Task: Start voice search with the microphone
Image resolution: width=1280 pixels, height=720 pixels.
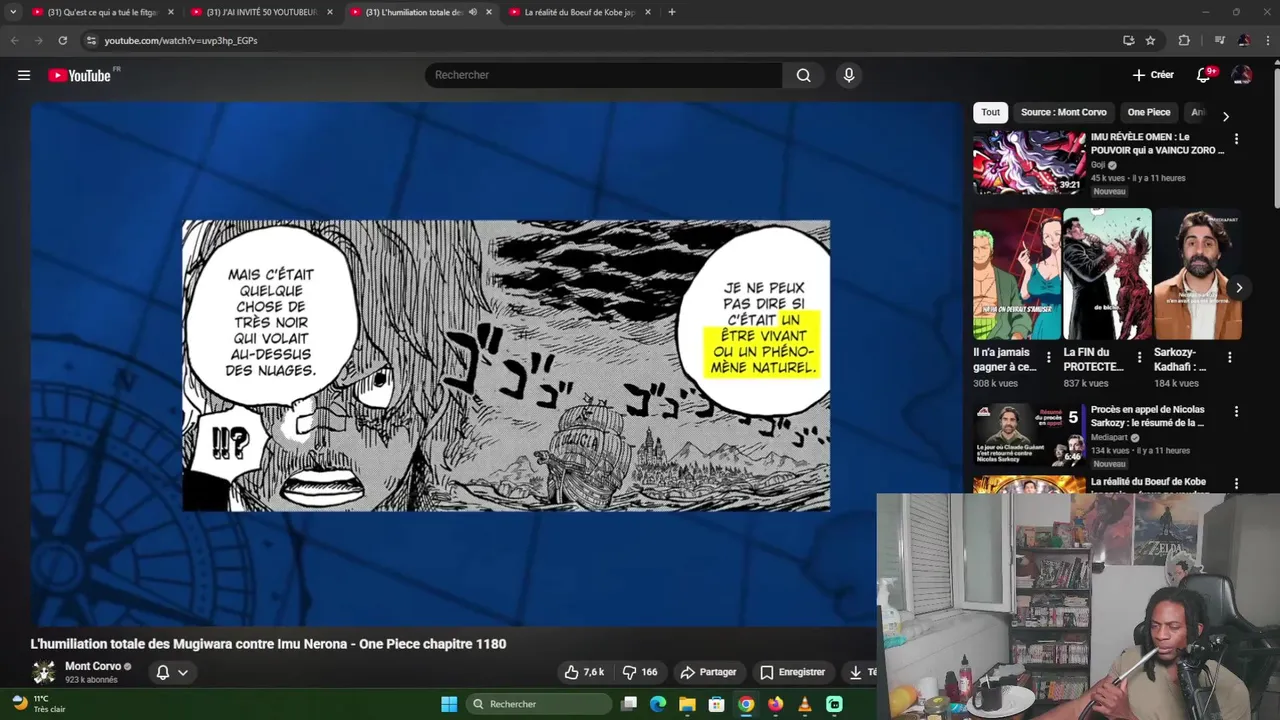Action: [848, 75]
